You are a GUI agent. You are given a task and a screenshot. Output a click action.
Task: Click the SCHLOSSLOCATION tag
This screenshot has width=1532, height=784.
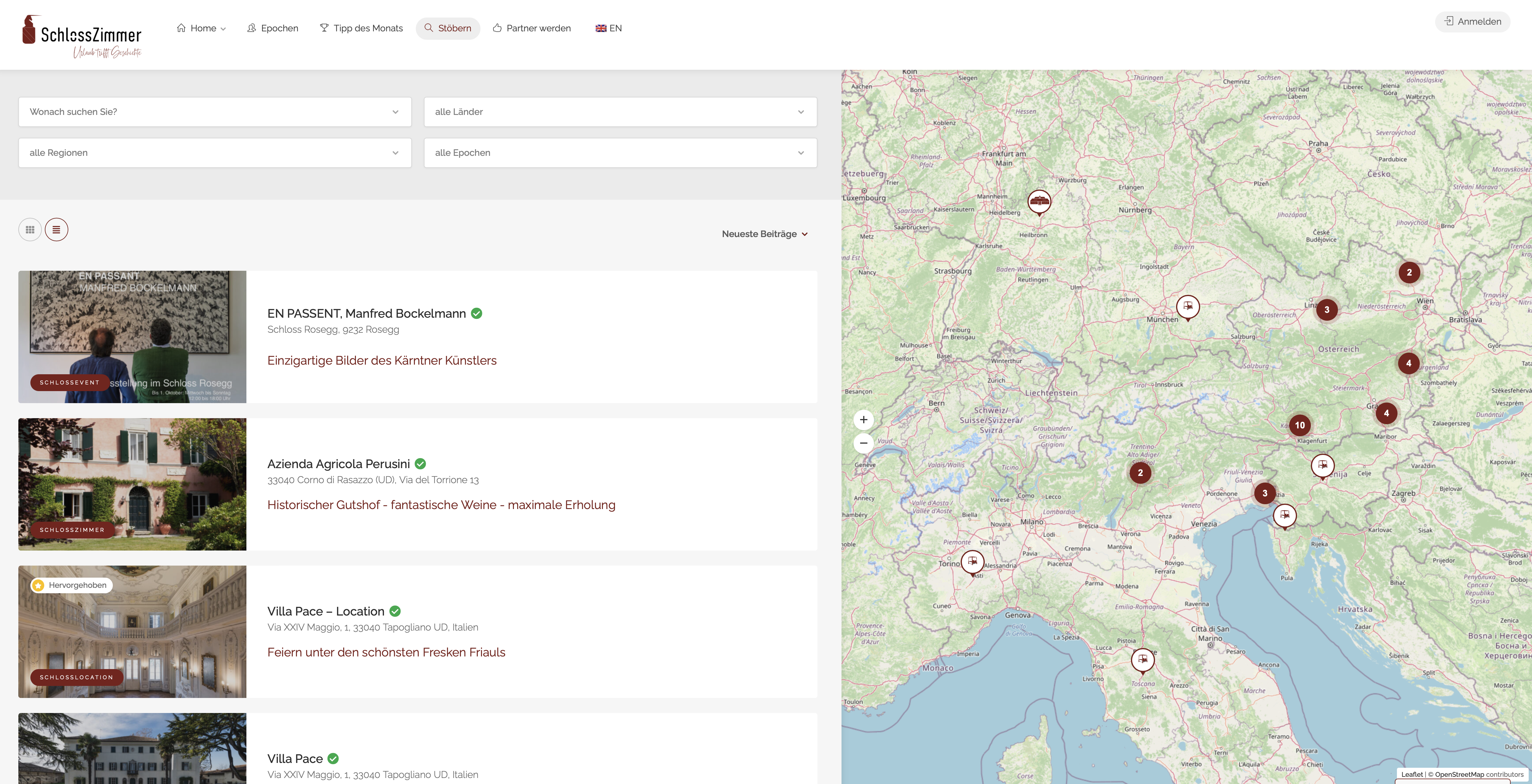click(76, 678)
